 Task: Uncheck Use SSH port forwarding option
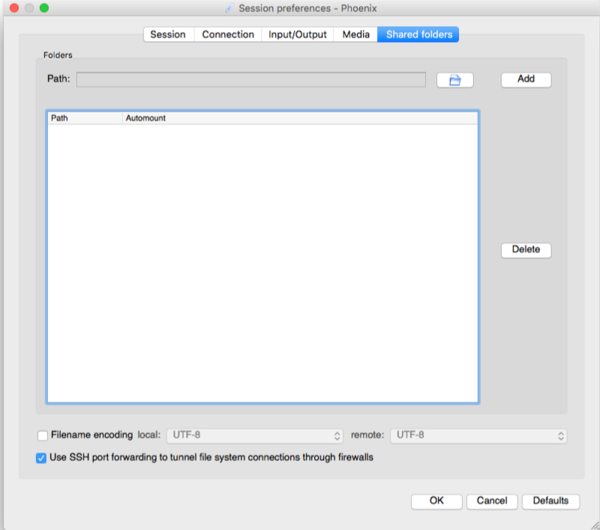click(x=42, y=458)
